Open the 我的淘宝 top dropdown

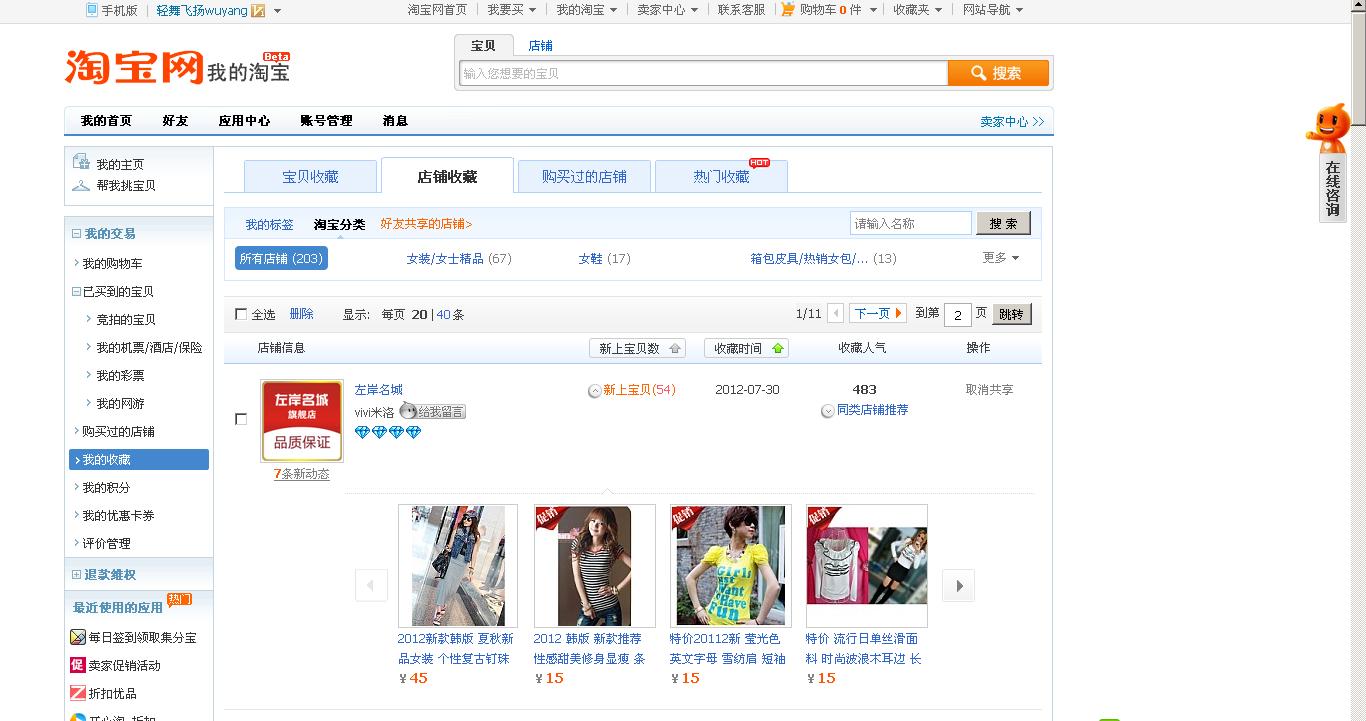[586, 10]
